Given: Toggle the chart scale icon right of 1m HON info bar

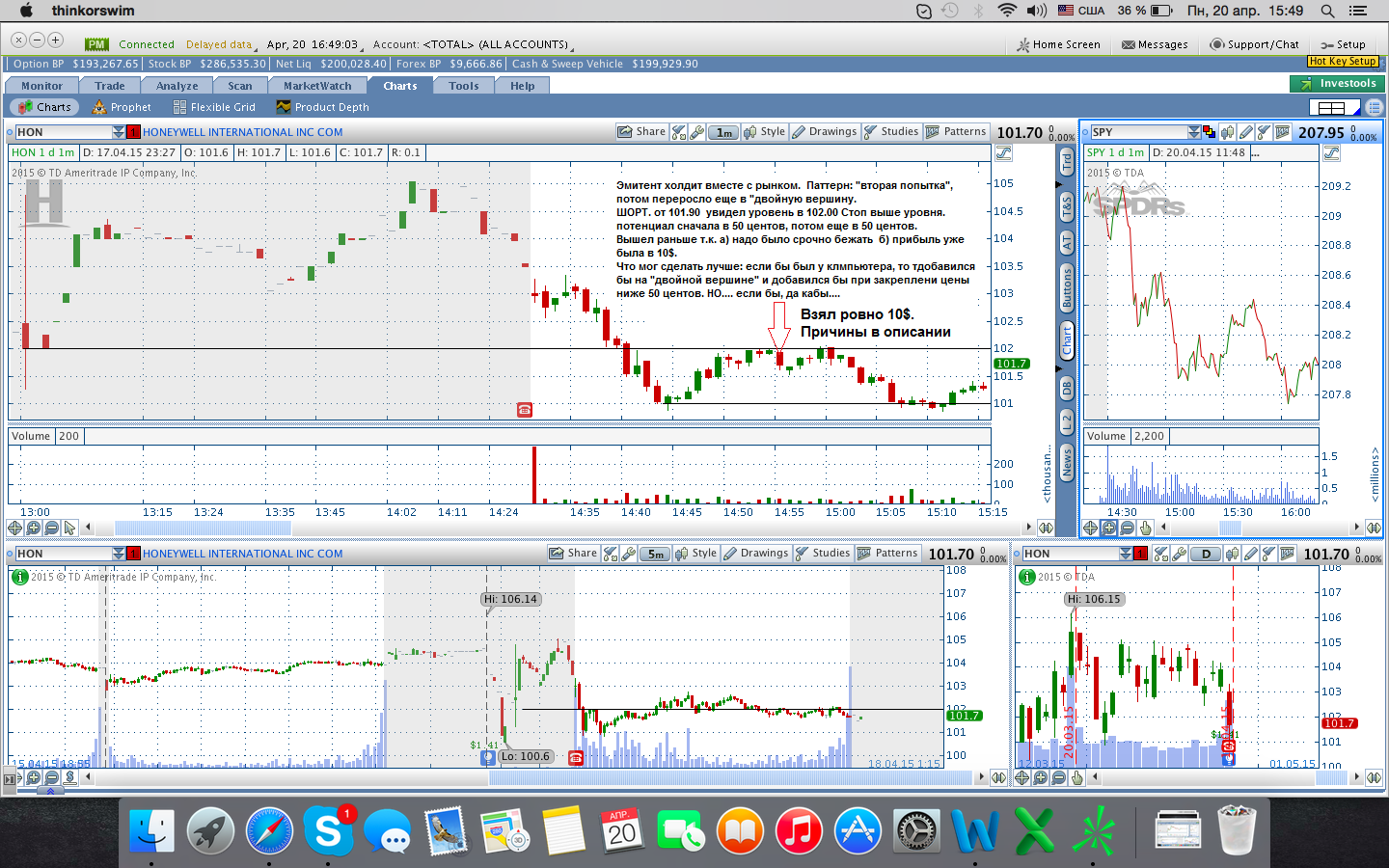Looking at the screenshot, I should (1003, 153).
